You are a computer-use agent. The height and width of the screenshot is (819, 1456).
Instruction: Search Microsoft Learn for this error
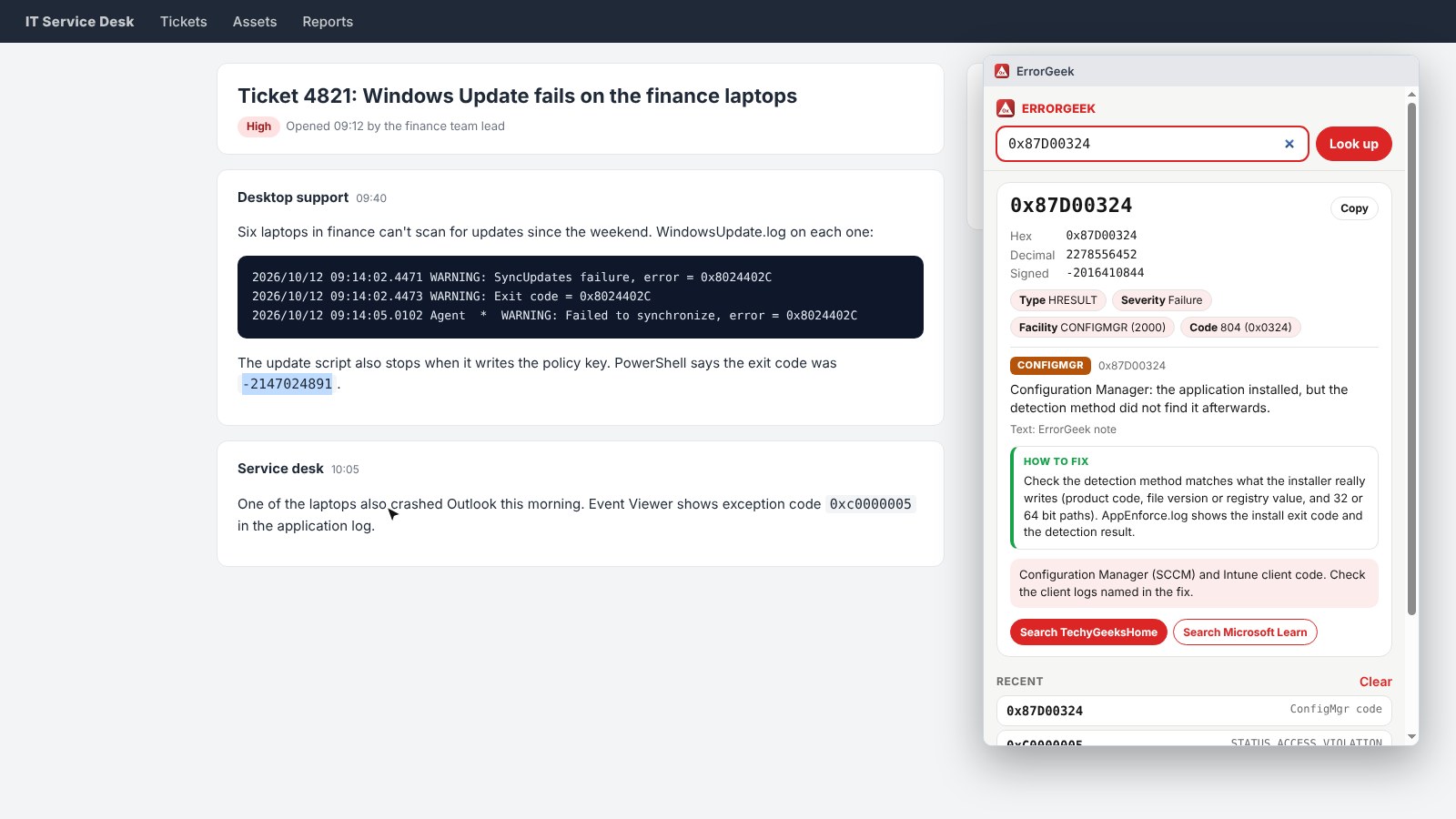pos(1245,632)
